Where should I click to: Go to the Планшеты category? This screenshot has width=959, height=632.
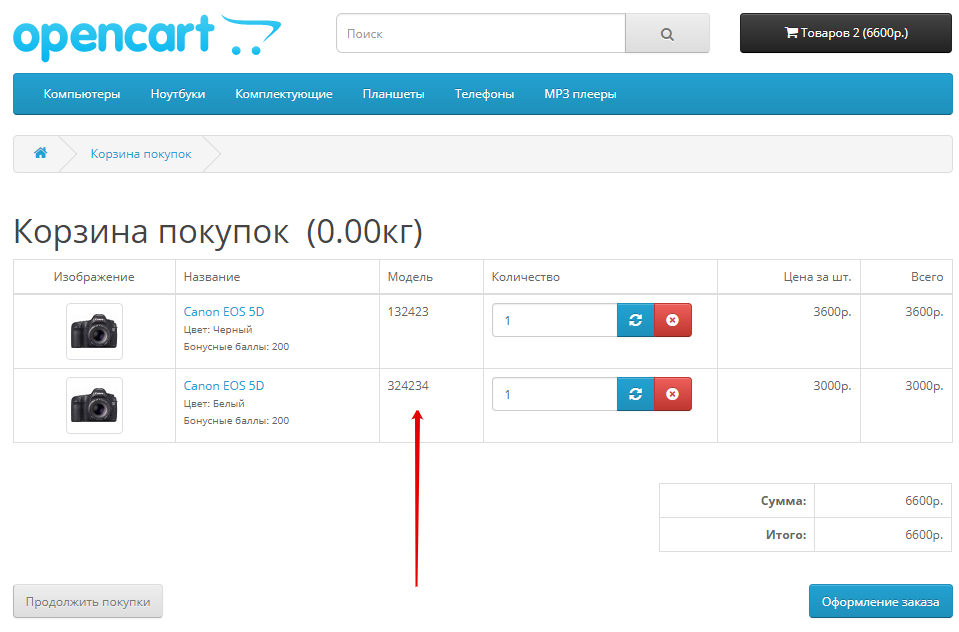point(393,94)
